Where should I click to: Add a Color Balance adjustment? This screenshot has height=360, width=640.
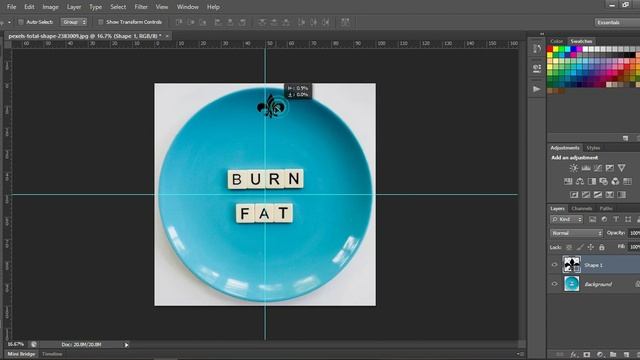[580, 181]
